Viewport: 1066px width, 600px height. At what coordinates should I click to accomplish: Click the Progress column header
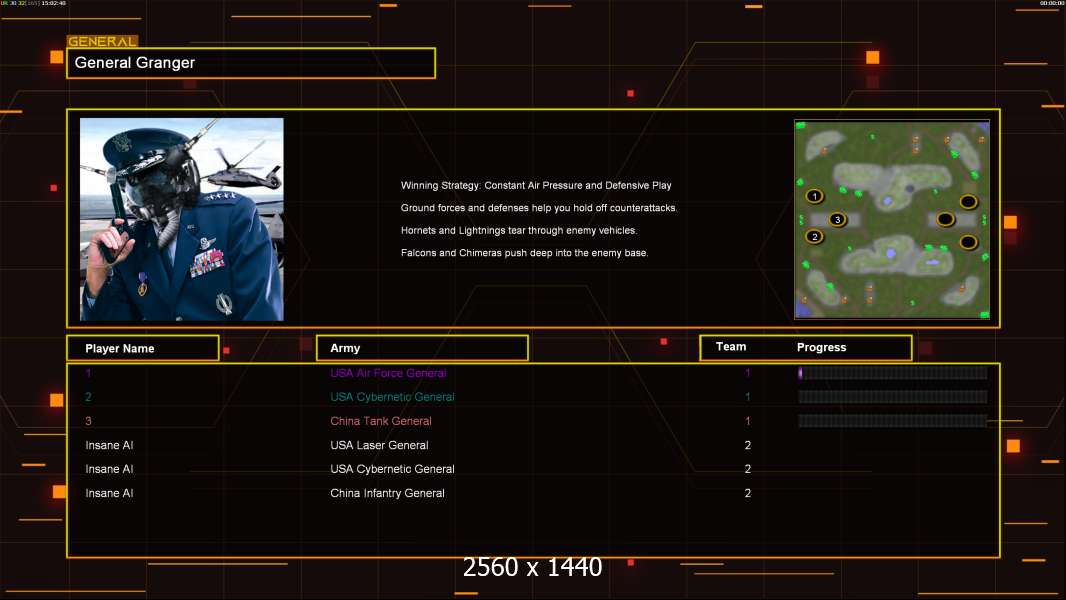821,347
